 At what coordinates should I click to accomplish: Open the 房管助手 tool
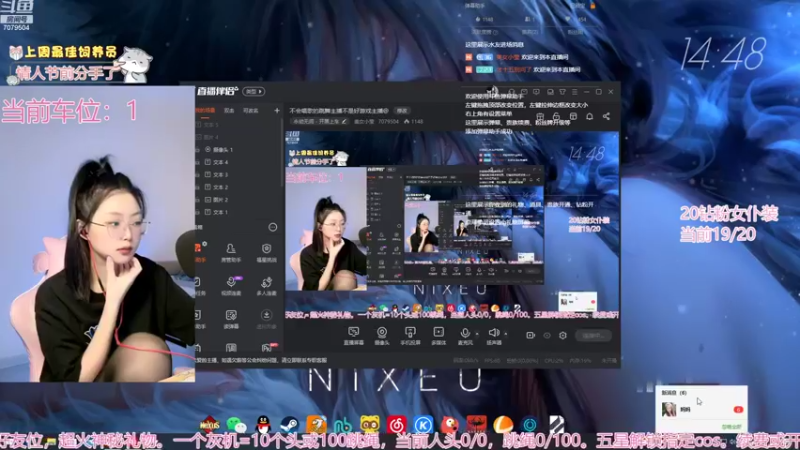tap(231, 253)
